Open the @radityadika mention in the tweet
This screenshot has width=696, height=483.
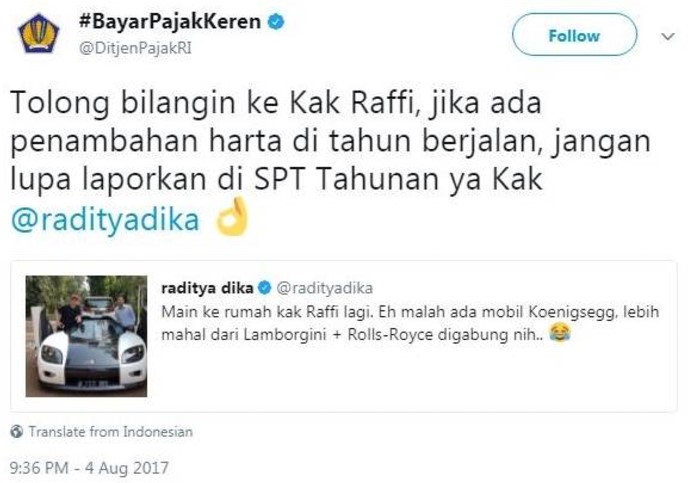click(x=105, y=219)
